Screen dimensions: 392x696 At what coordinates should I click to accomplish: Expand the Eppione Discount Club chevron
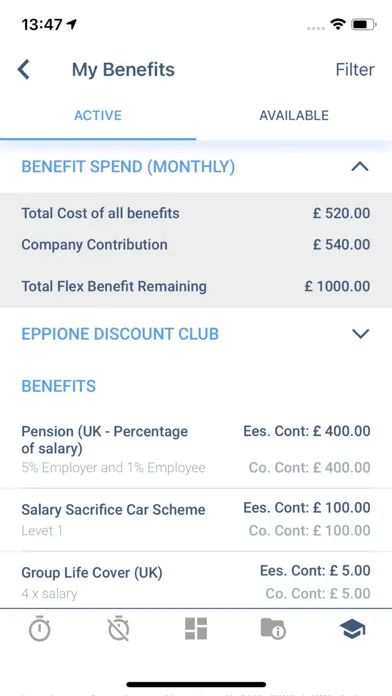pos(360,334)
